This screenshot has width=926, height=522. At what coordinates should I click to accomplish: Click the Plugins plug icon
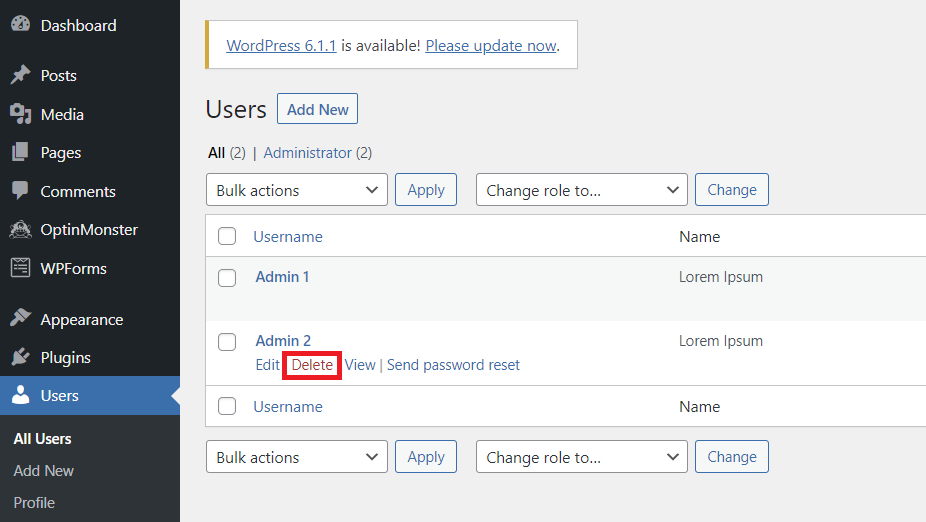pyautogui.click(x=20, y=357)
